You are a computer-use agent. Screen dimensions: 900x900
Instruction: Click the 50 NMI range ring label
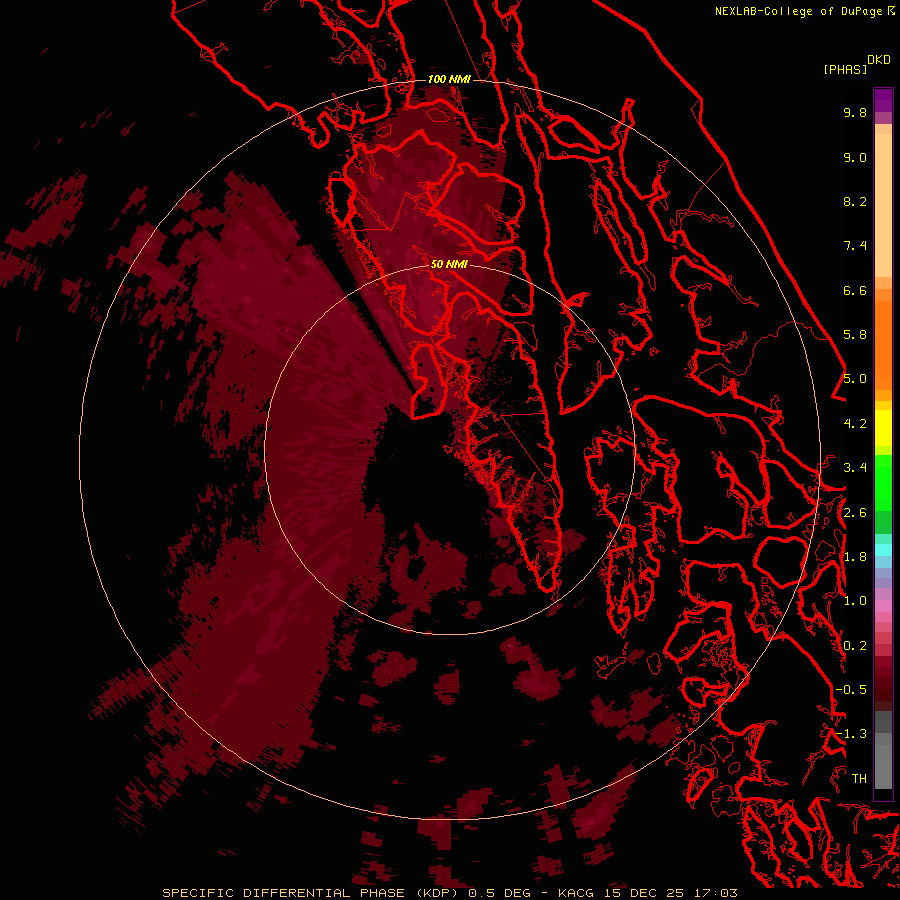(x=449, y=264)
